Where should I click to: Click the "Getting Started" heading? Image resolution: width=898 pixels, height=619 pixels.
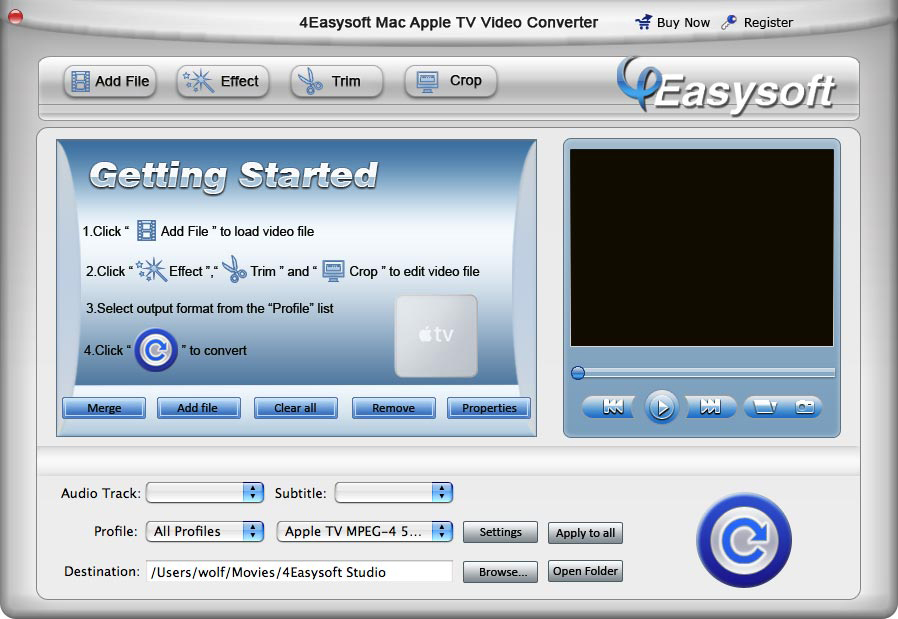234,175
